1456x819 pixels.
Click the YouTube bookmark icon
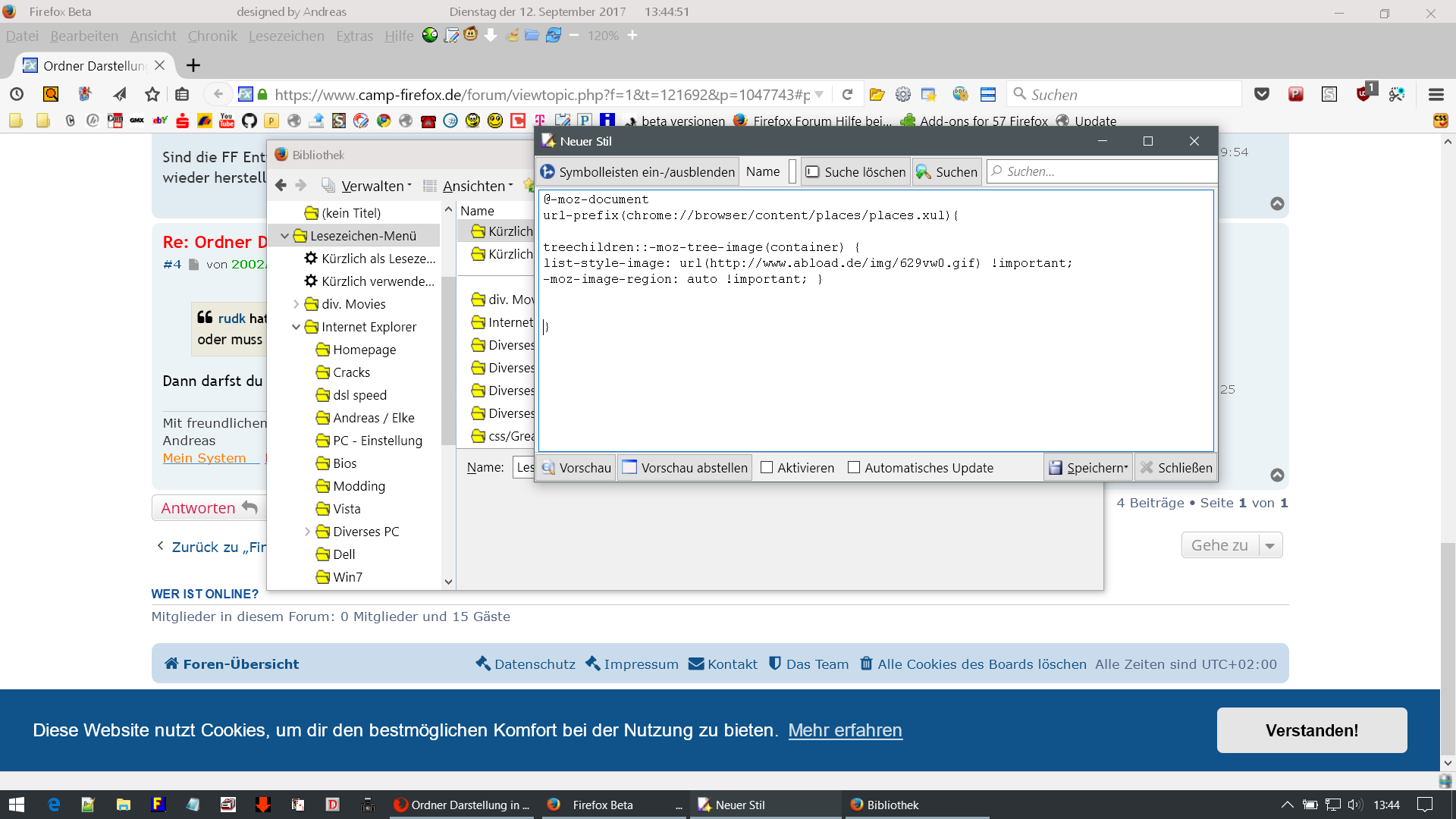227,121
